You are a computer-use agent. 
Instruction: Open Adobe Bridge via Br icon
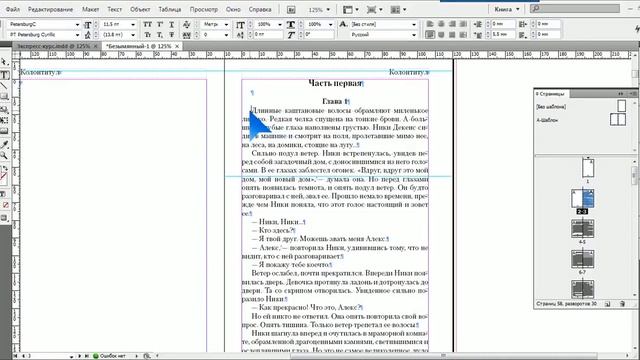point(291,9)
